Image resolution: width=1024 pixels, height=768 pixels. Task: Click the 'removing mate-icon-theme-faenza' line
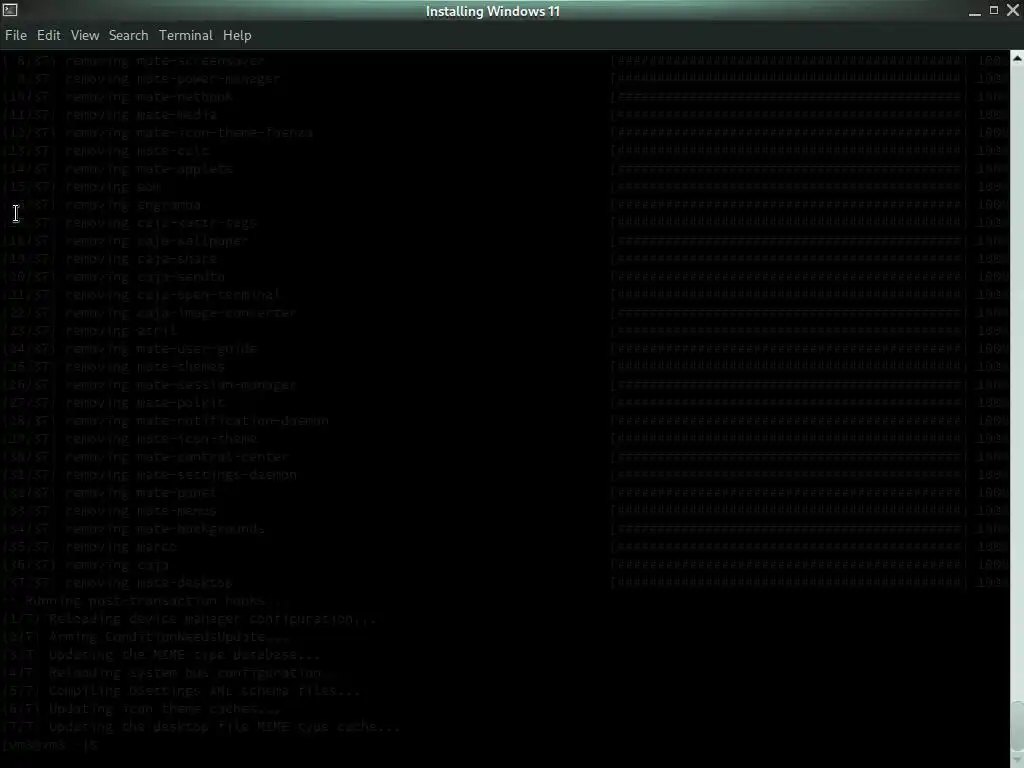pyautogui.click(x=157, y=133)
